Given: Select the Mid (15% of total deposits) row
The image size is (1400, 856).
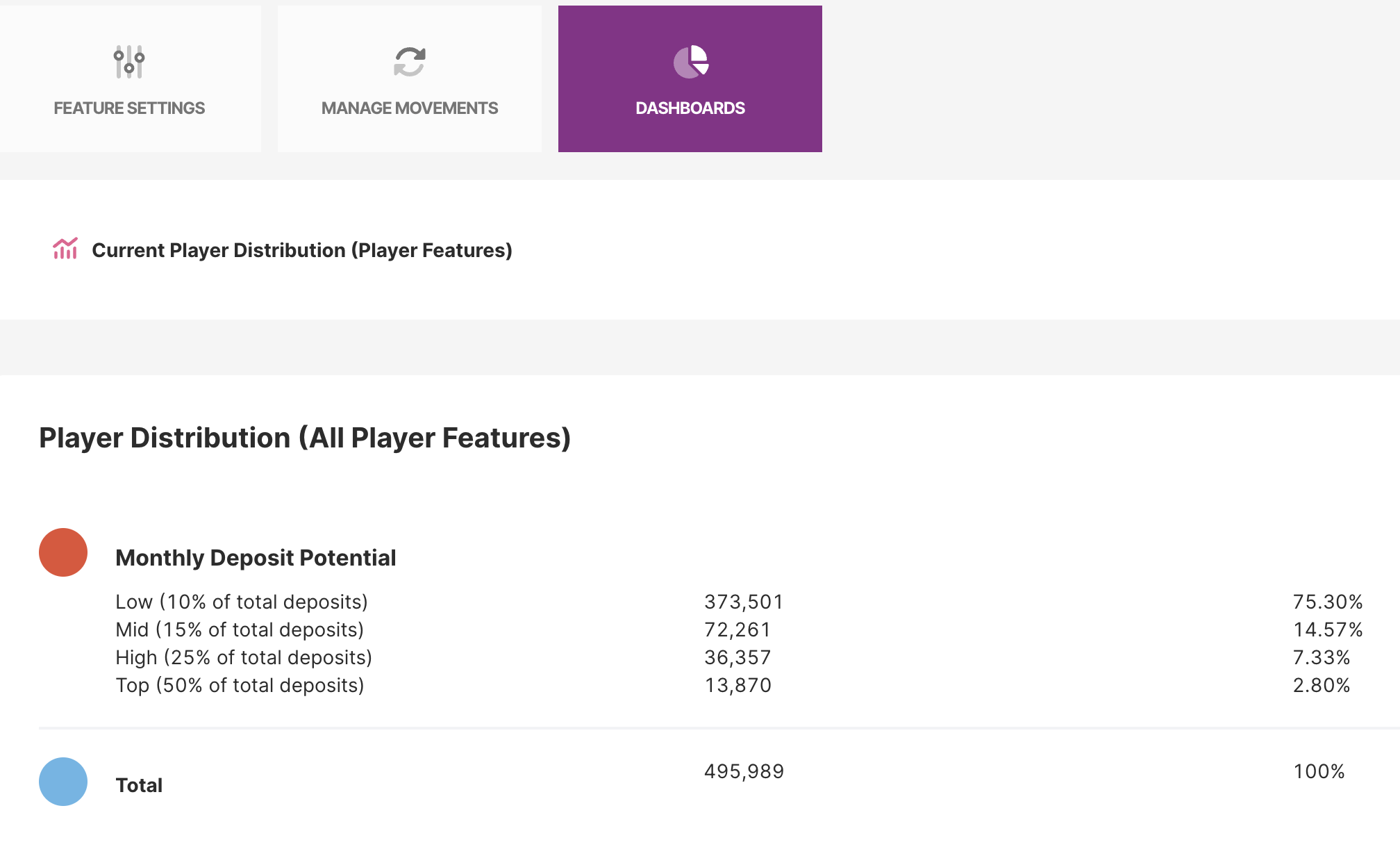Looking at the screenshot, I should pyautogui.click(x=240, y=629).
